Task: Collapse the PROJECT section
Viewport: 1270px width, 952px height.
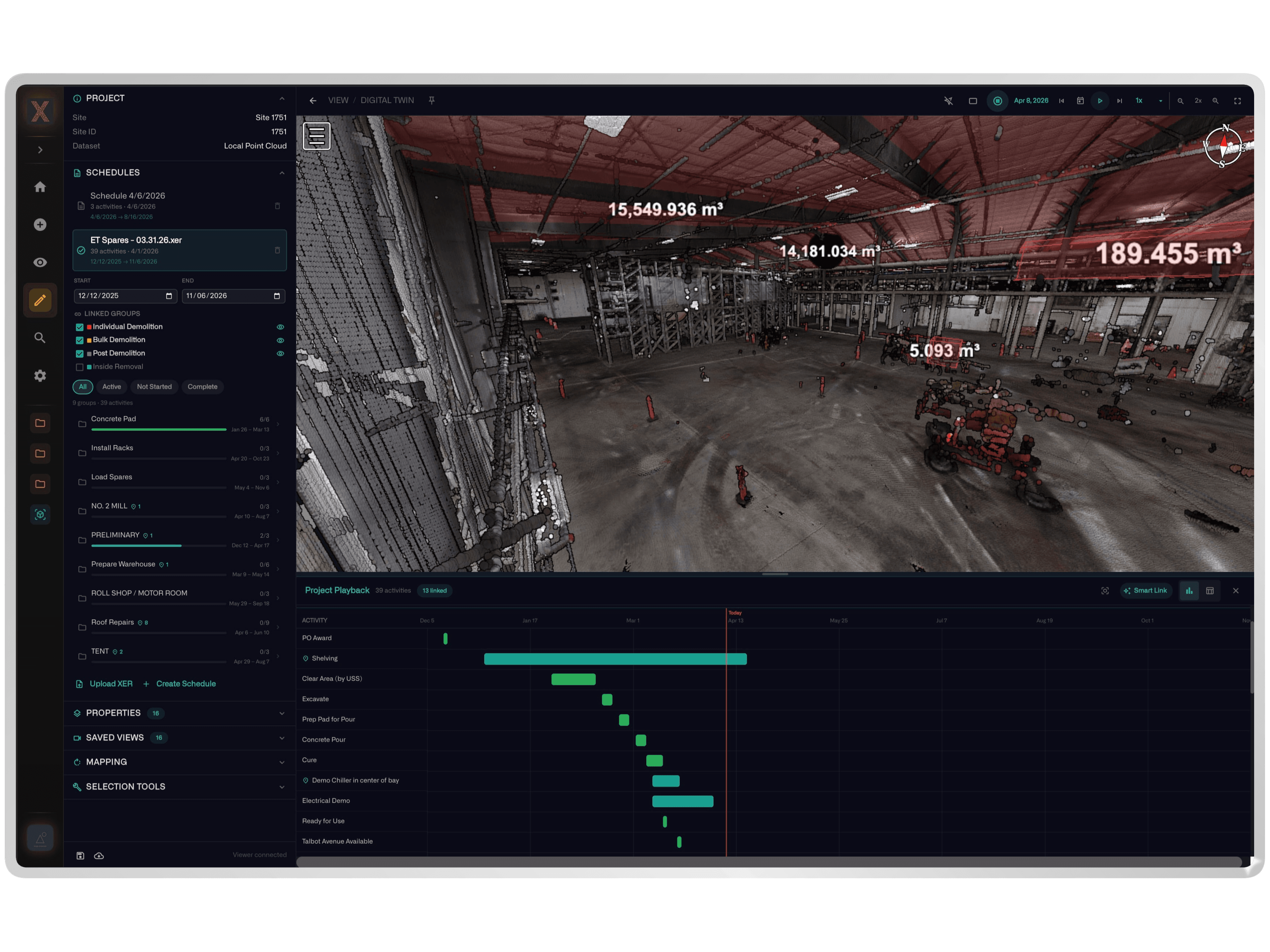Action: click(x=282, y=99)
